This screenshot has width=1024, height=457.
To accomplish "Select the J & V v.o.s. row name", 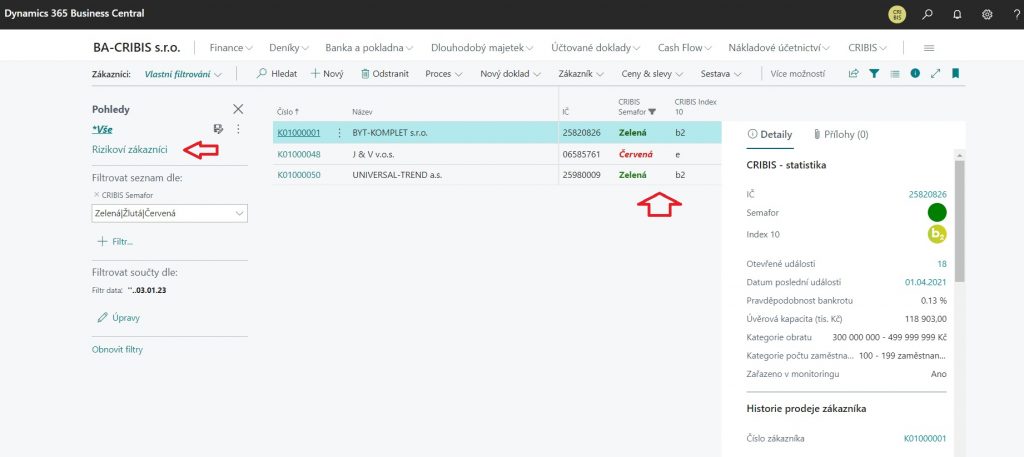I will tap(374, 155).
